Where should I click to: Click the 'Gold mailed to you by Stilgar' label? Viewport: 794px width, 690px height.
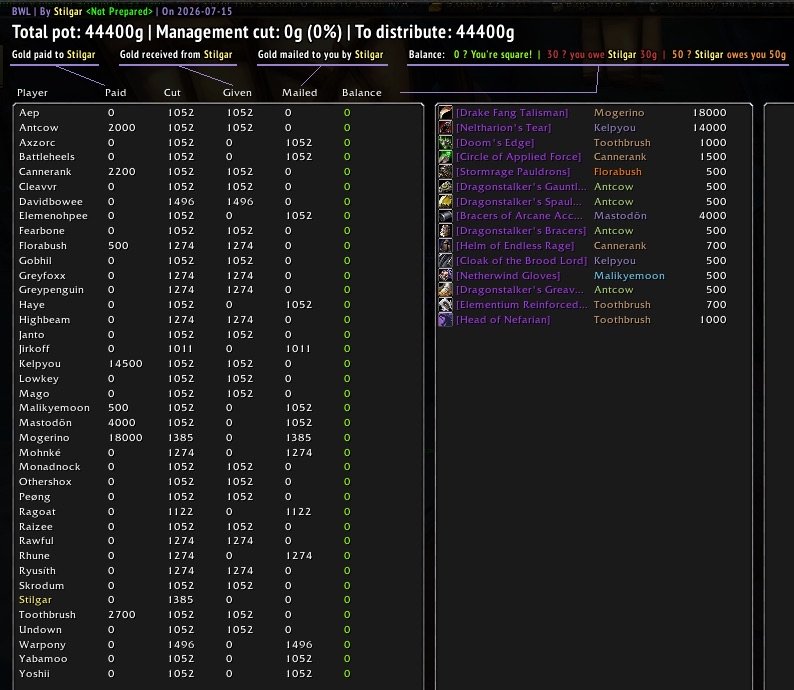pyautogui.click(x=321, y=54)
